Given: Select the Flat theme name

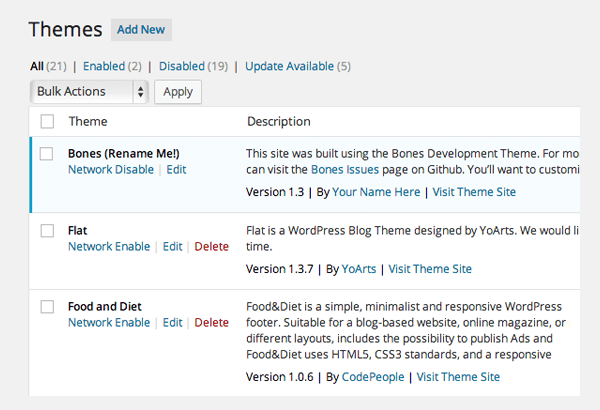Looking at the screenshot, I should (78, 230).
